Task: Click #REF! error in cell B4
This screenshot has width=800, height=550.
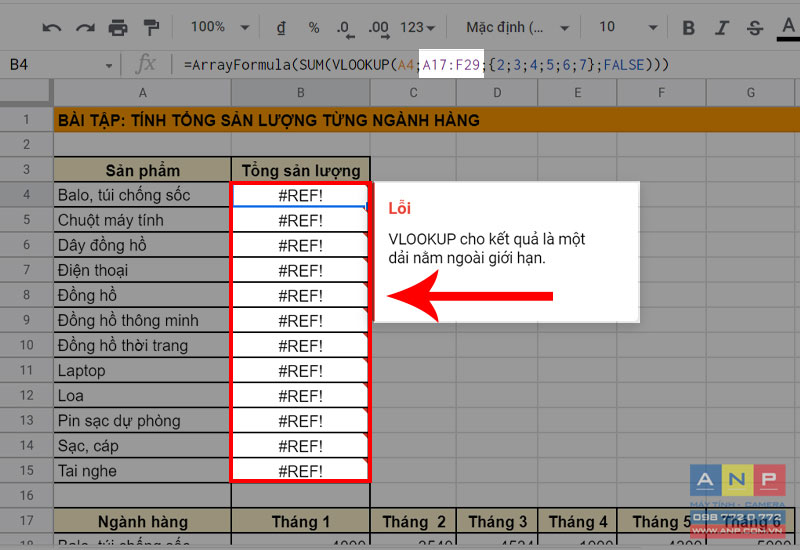Action: [301, 195]
